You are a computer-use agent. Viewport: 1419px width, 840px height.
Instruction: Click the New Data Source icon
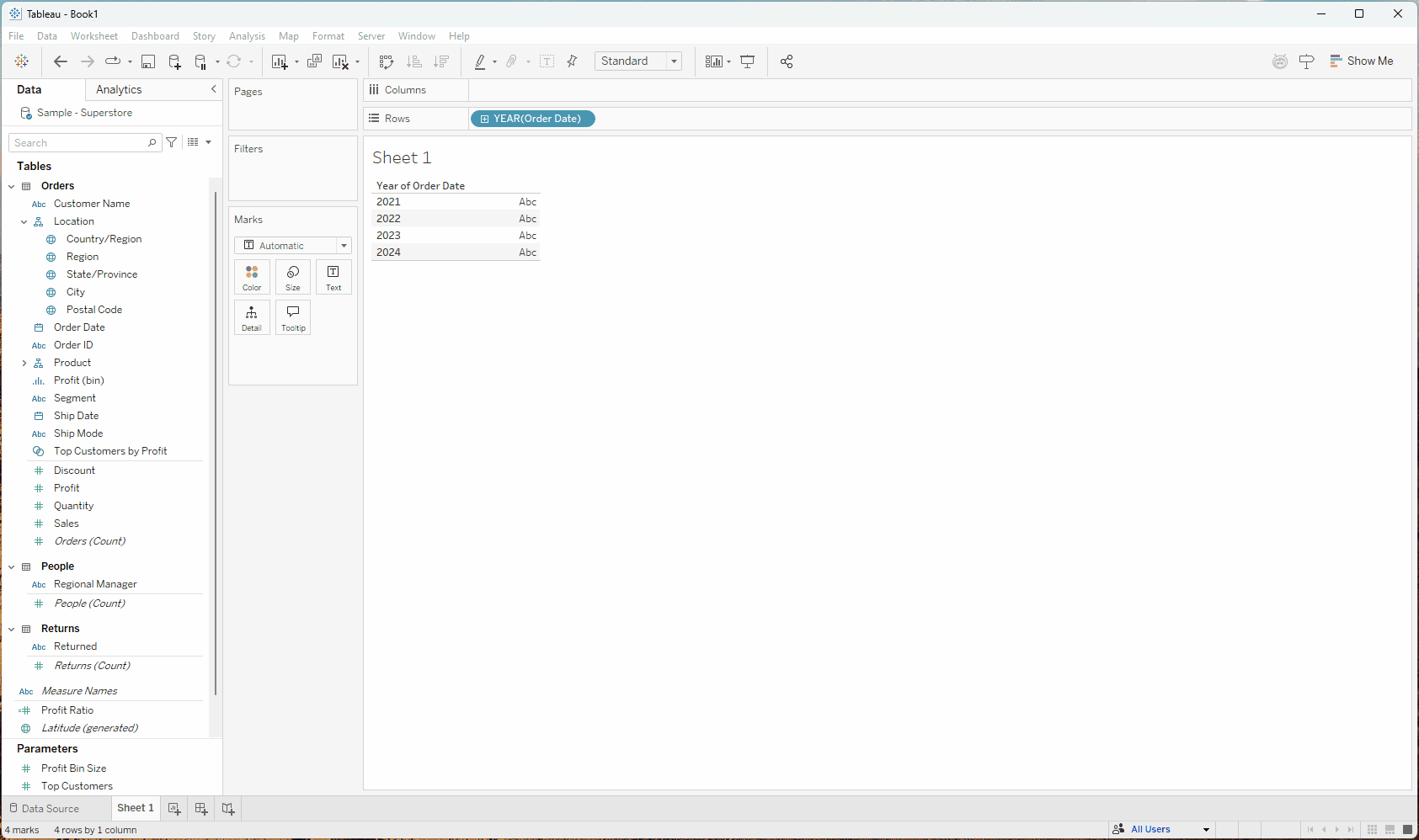coord(174,61)
